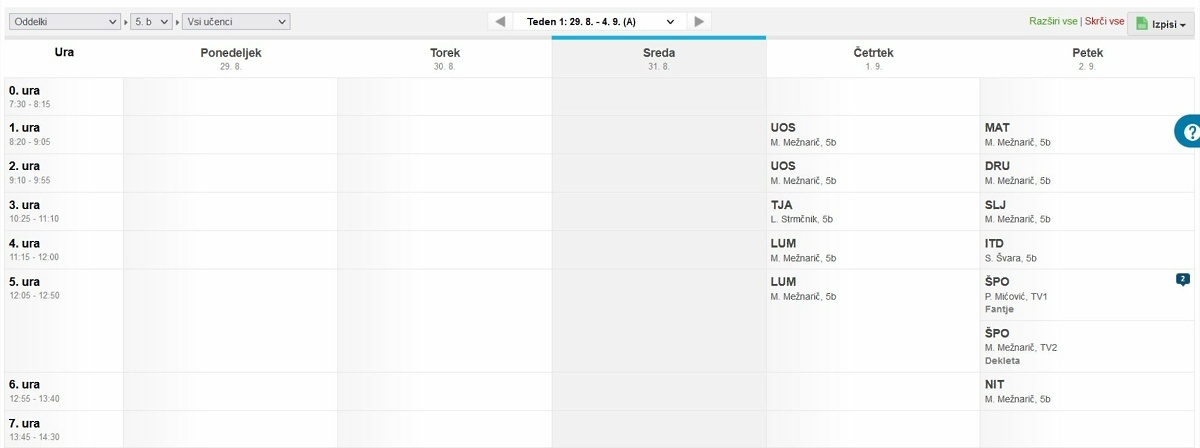Image resolution: width=1200 pixels, height=448 pixels.
Task: Click the Skrči vse link
Action: click(x=1105, y=21)
